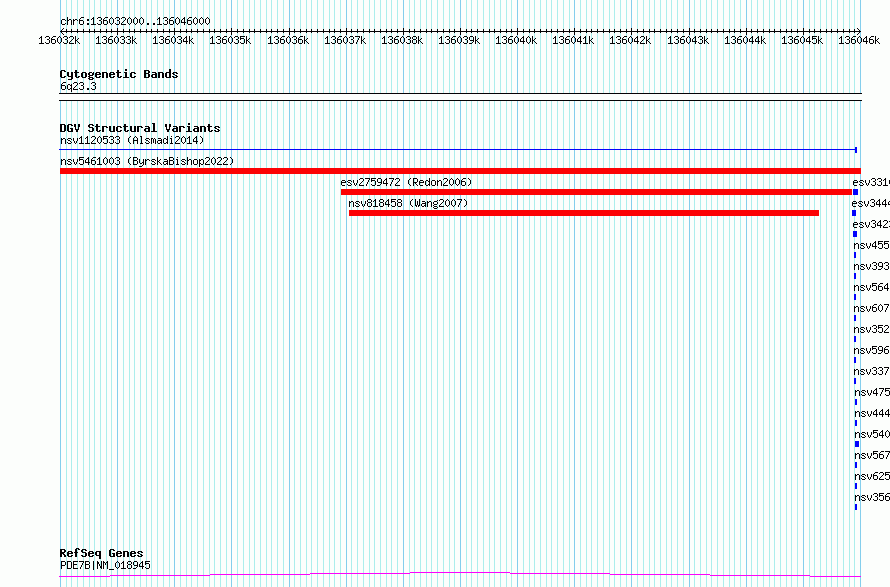Image resolution: width=890 pixels, height=587 pixels.
Task: Select the DGV Structural Variants track title
Action: point(140,128)
